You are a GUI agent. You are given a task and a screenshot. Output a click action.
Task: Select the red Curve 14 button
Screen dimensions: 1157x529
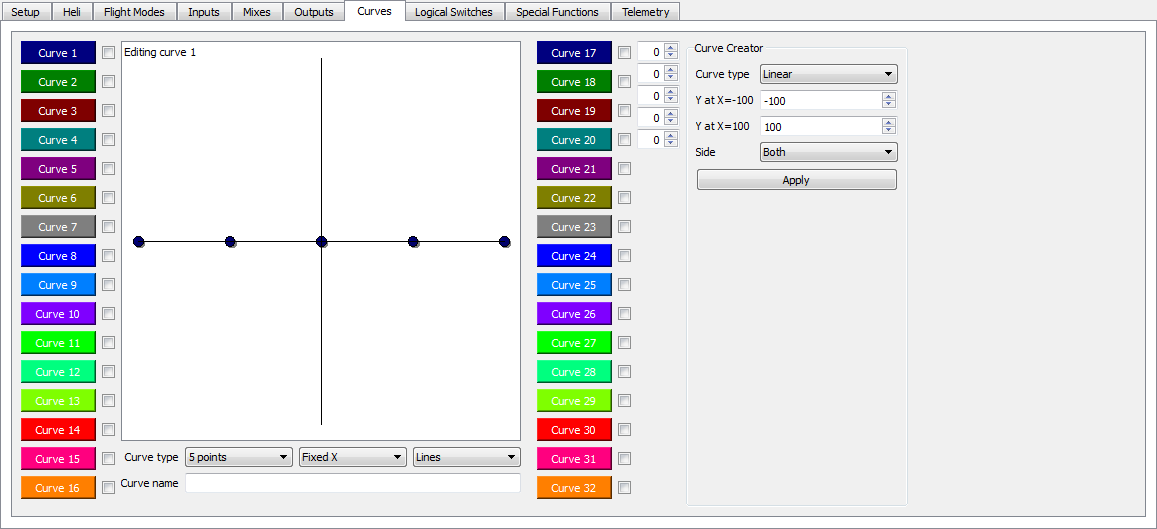(x=58, y=430)
